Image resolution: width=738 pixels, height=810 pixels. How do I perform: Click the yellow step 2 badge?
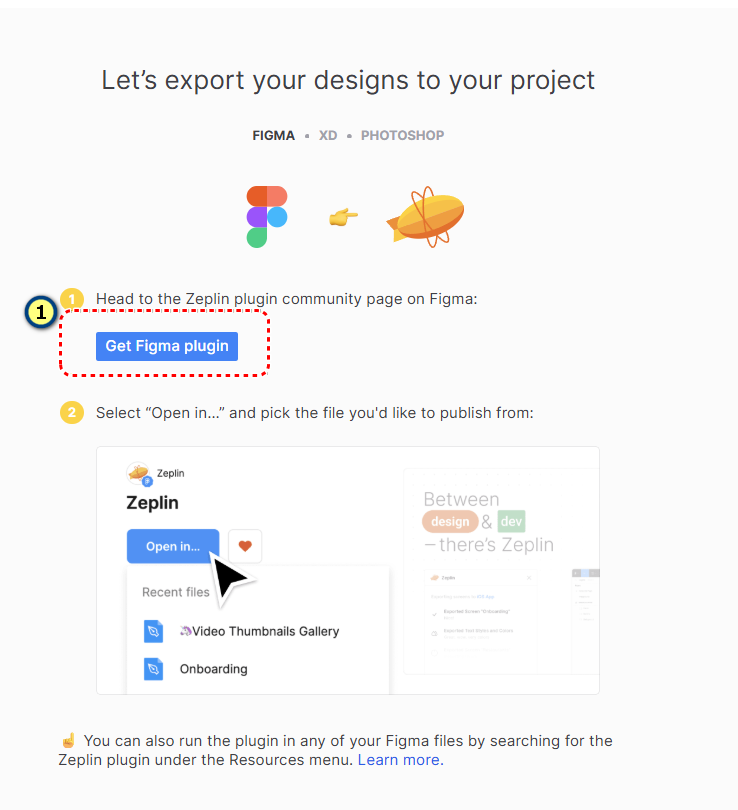click(72, 412)
